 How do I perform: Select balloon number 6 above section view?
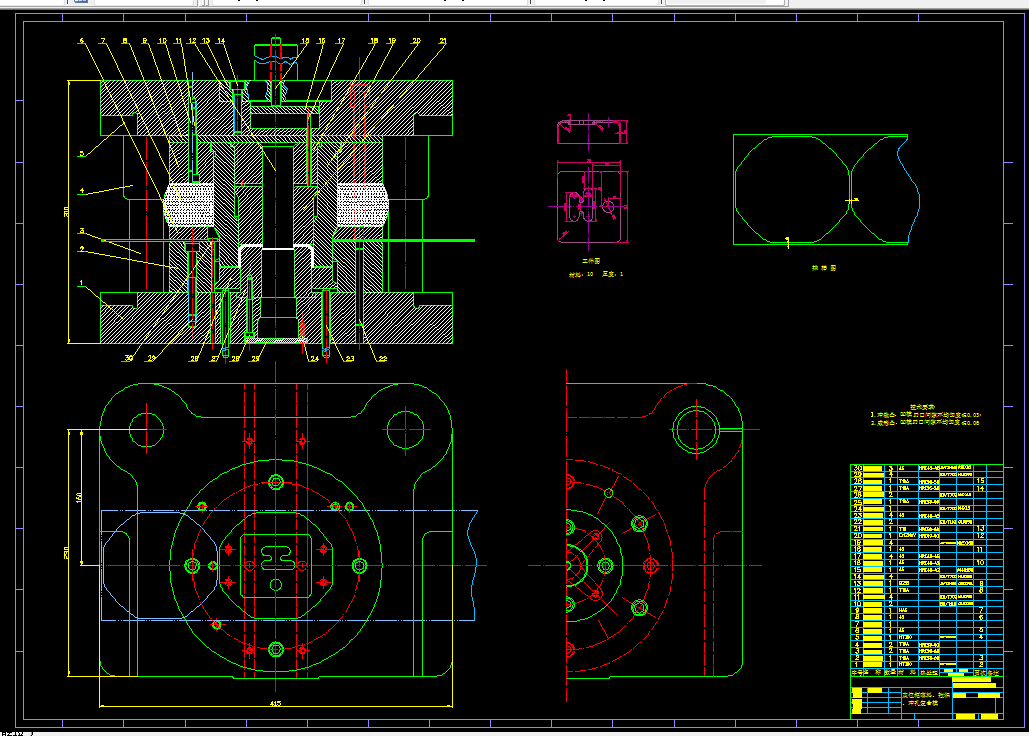click(81, 41)
